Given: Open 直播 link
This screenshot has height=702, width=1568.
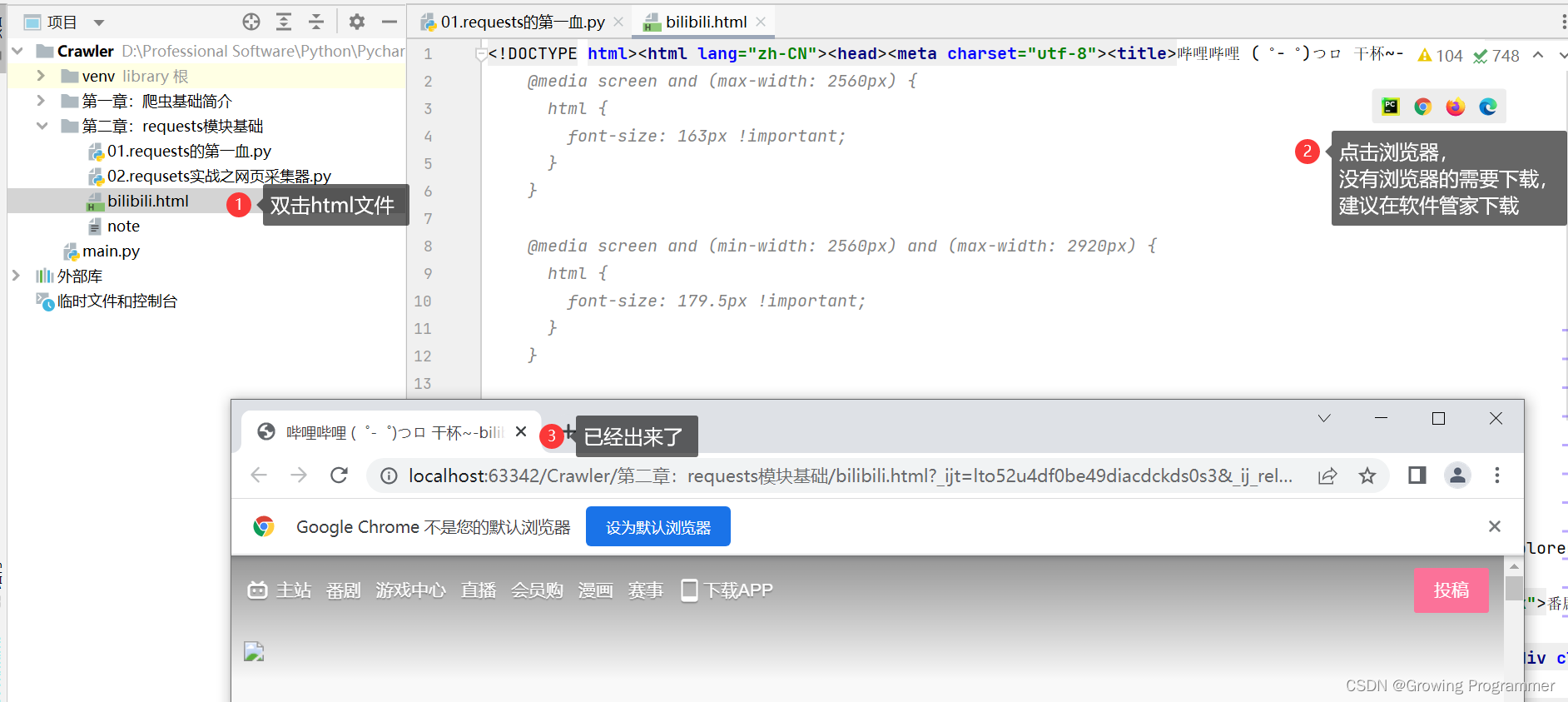Looking at the screenshot, I should pyautogui.click(x=479, y=590).
